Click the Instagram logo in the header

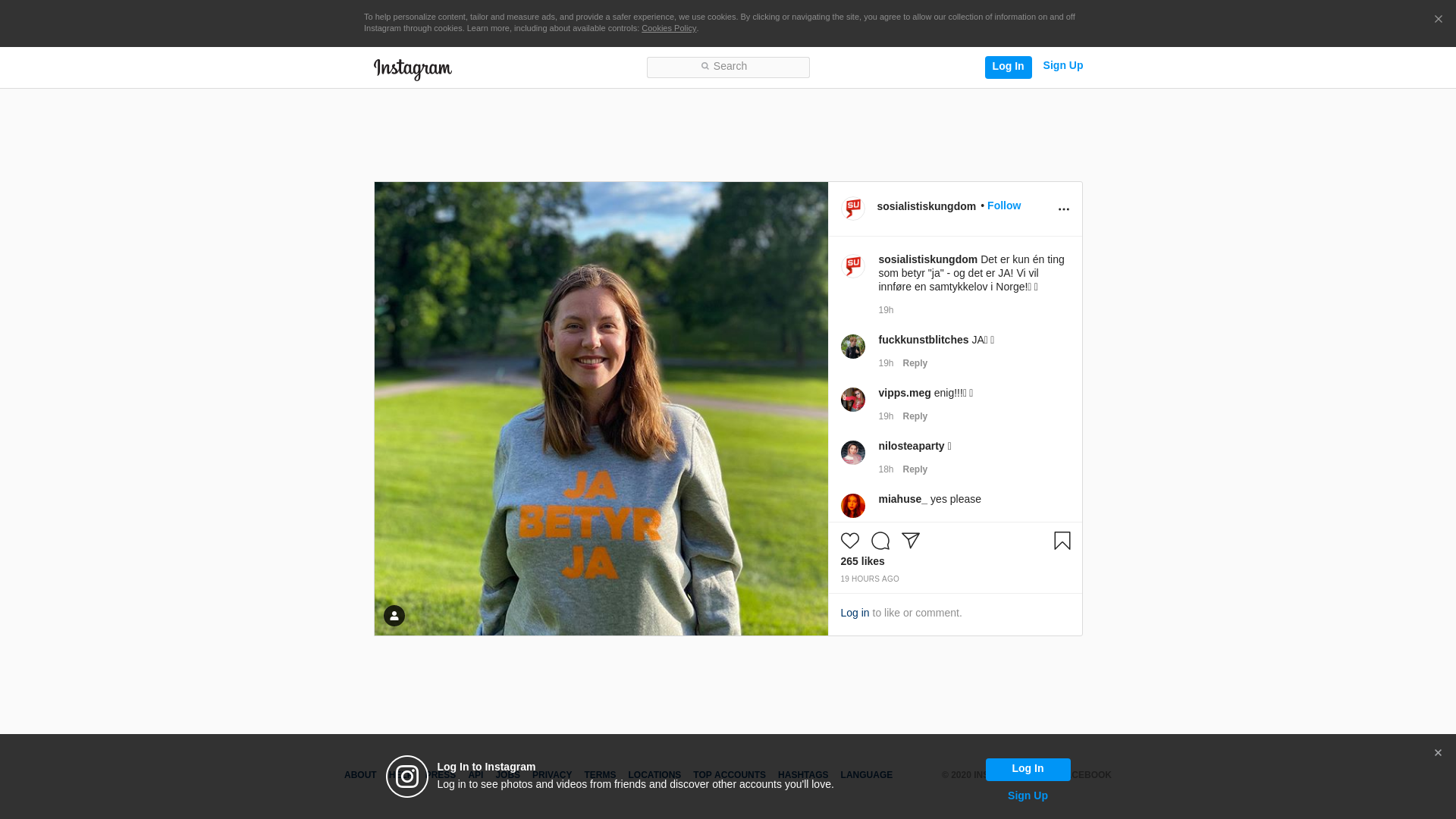pyautogui.click(x=413, y=69)
